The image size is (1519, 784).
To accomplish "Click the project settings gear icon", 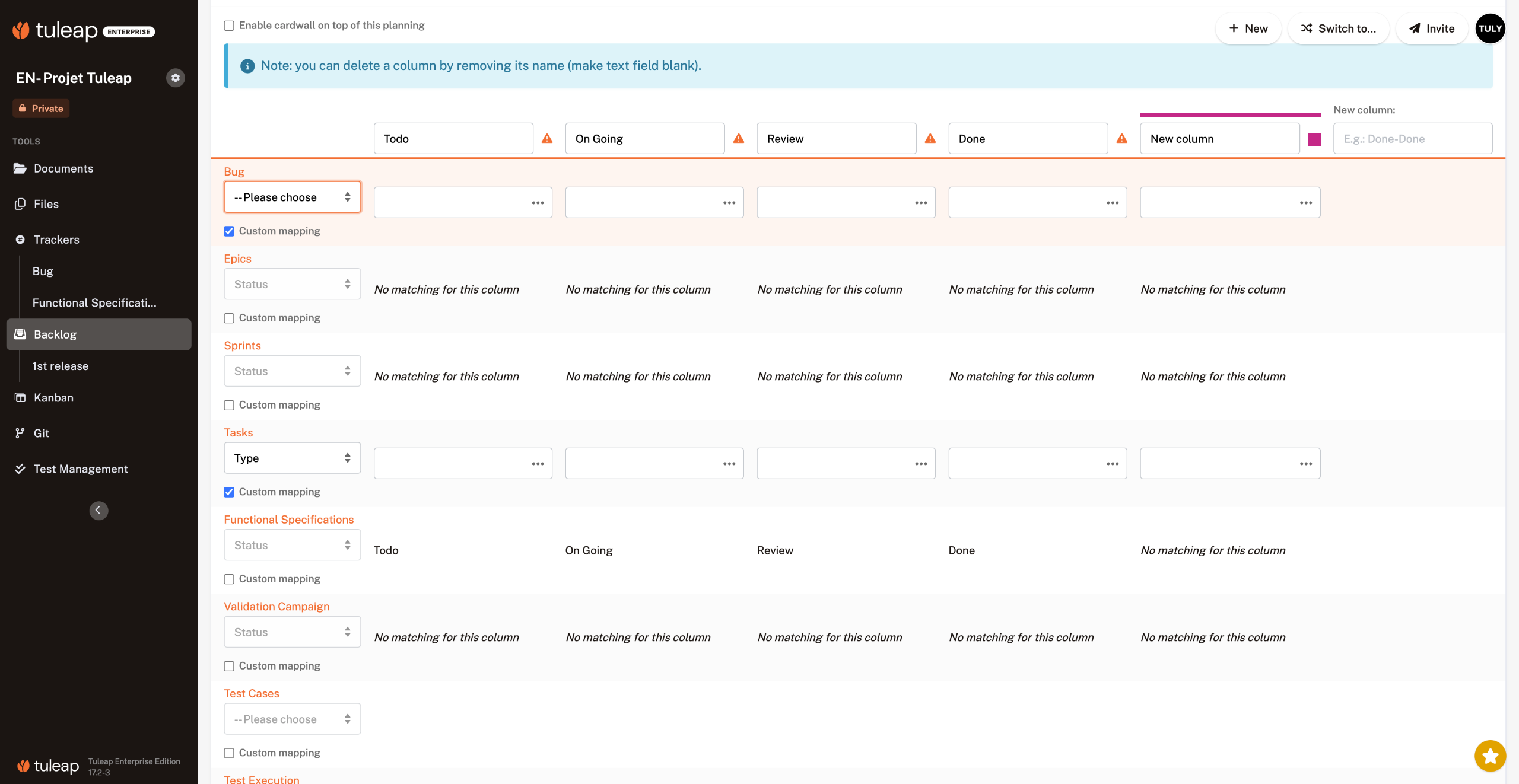I will (175, 78).
